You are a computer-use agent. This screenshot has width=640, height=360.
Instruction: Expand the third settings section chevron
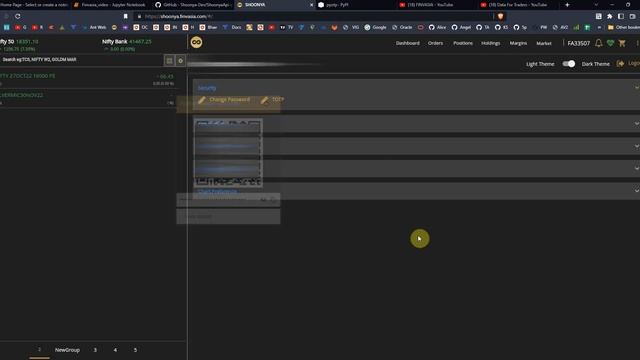[636, 146]
